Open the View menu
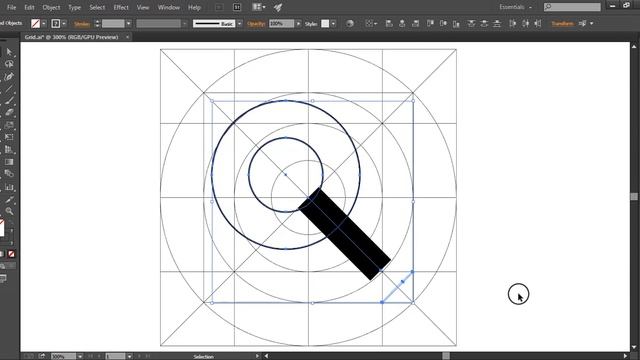640x360 pixels. point(143,7)
